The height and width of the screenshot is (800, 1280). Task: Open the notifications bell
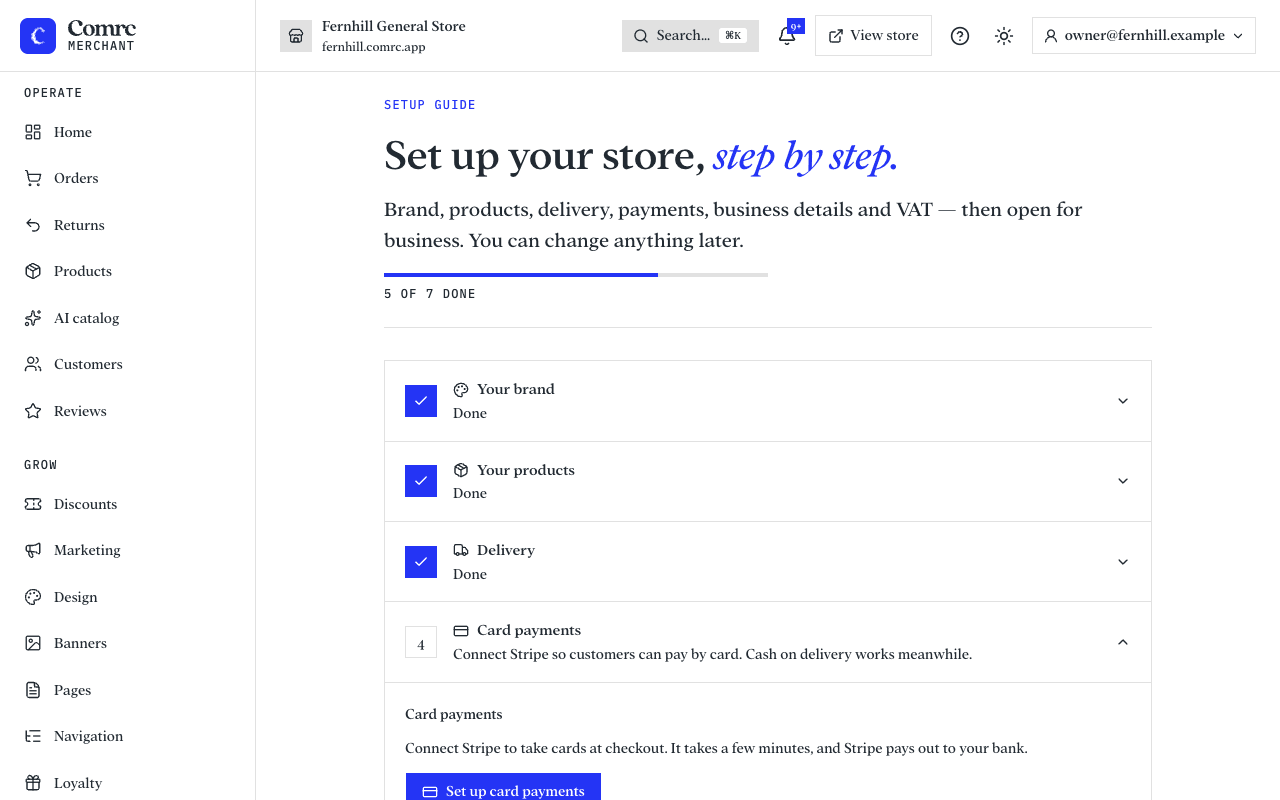(x=787, y=36)
